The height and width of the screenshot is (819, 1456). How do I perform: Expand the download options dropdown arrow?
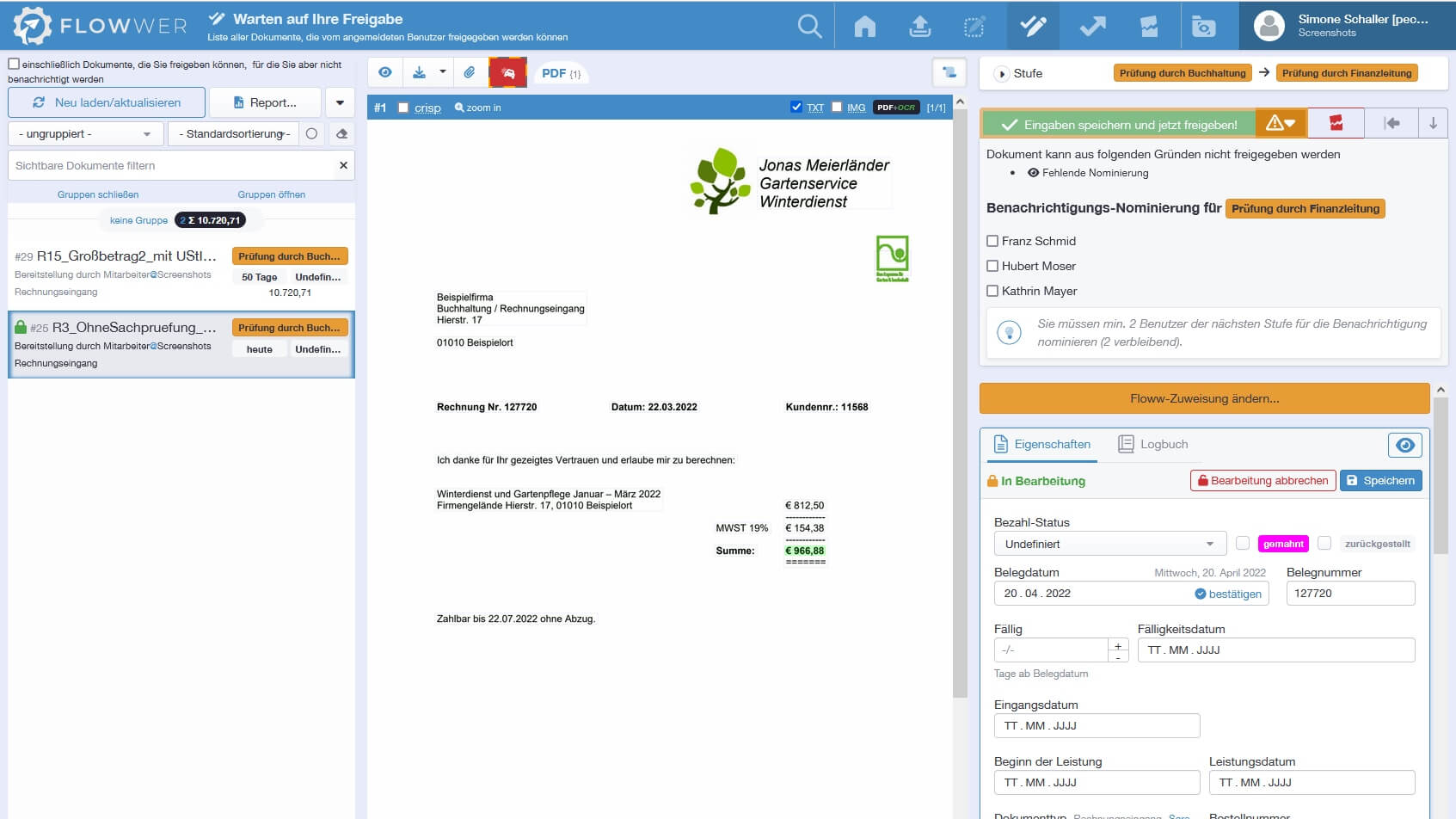pos(442,72)
